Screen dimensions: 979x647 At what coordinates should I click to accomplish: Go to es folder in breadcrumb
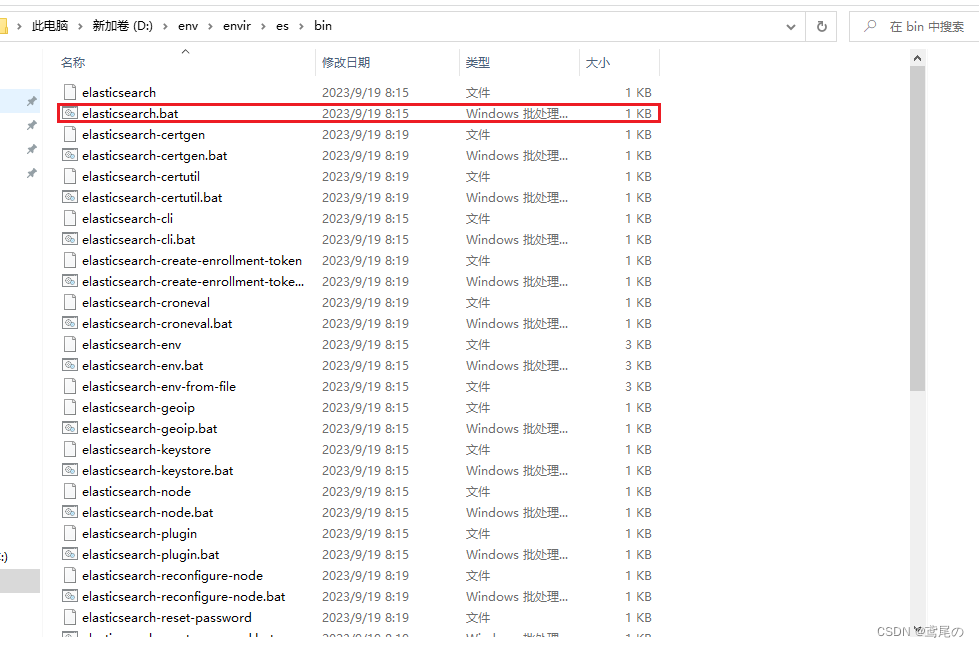click(282, 26)
